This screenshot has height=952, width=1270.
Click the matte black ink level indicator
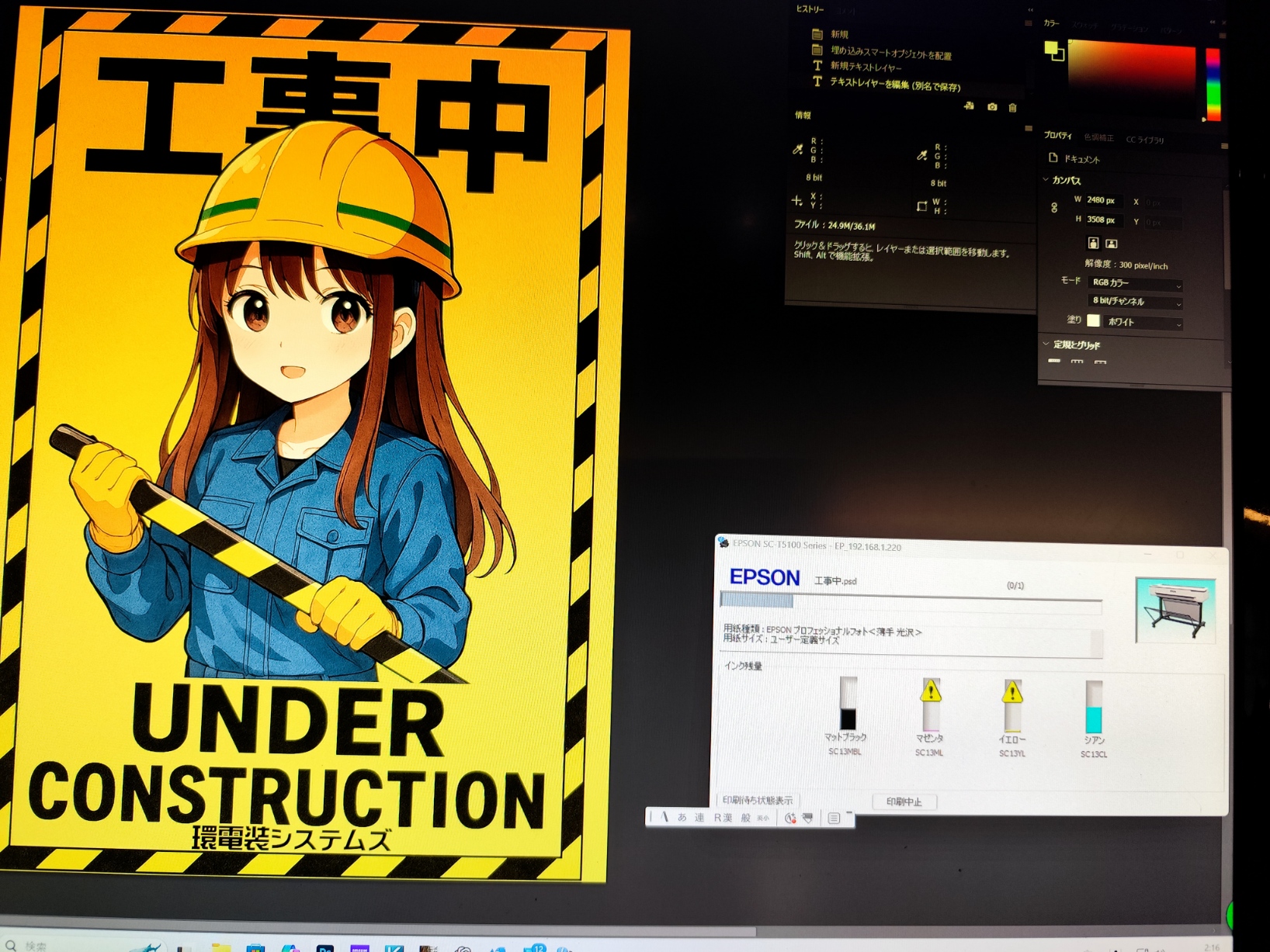coord(848,703)
